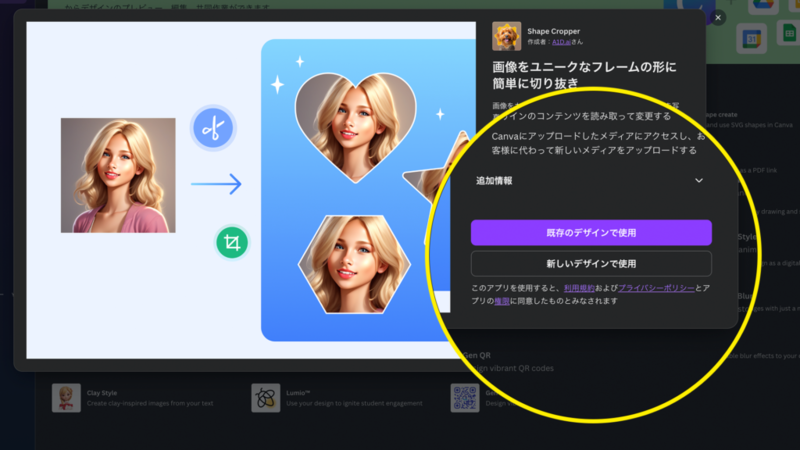Open the 権限 permissions link
Image resolution: width=800 pixels, height=450 pixels.
click(x=502, y=301)
